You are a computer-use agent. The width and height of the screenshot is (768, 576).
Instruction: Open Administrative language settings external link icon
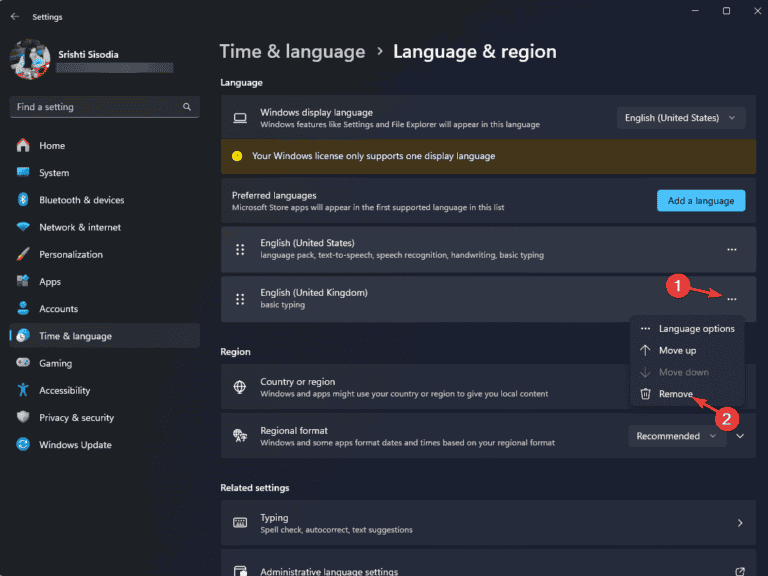(x=740, y=571)
